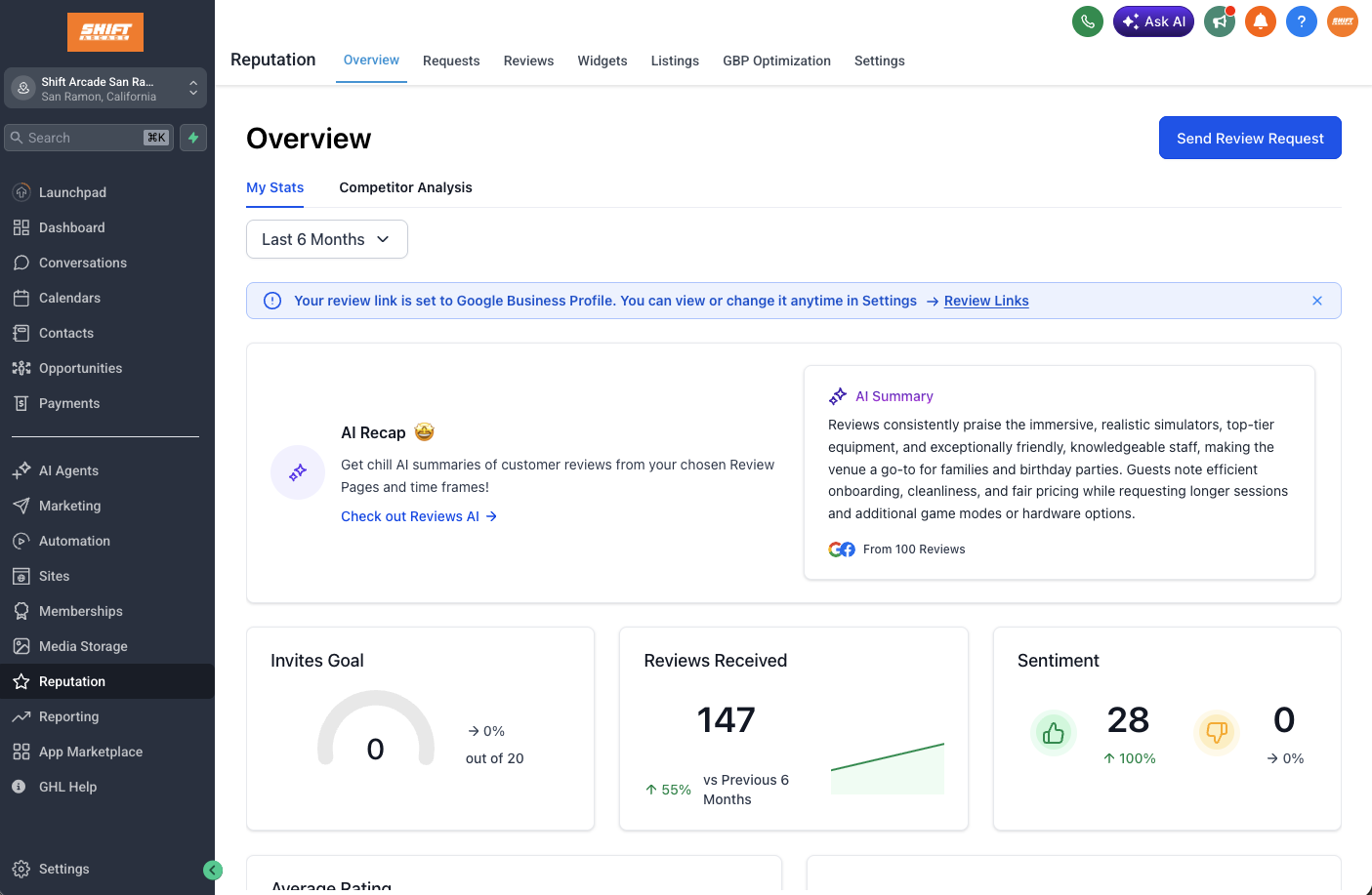Click the lightning bolt quick actions icon
Screen dimensions: 1372x895
click(193, 138)
